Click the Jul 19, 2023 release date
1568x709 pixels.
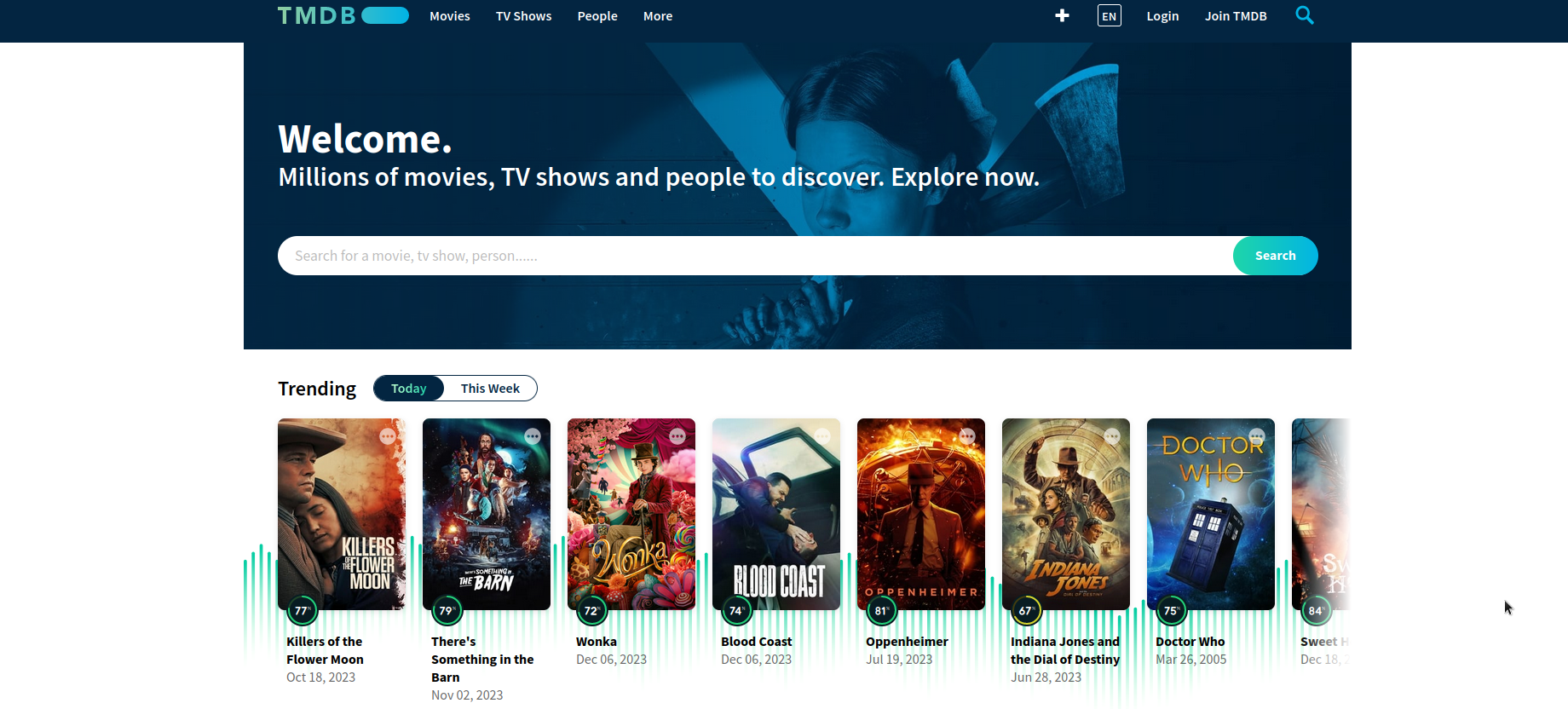pyautogui.click(x=899, y=660)
